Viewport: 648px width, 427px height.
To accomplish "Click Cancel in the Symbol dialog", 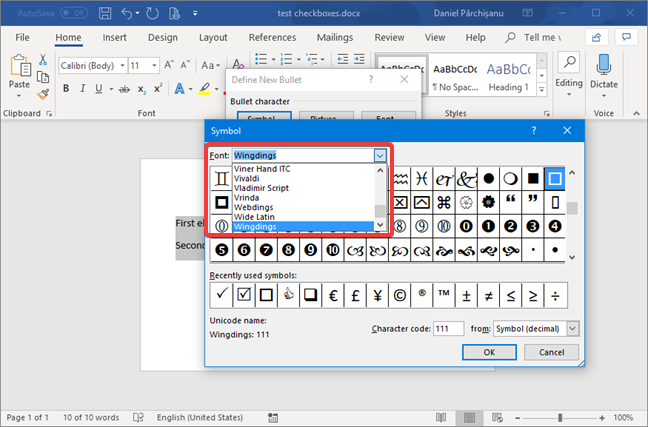I will [x=551, y=352].
